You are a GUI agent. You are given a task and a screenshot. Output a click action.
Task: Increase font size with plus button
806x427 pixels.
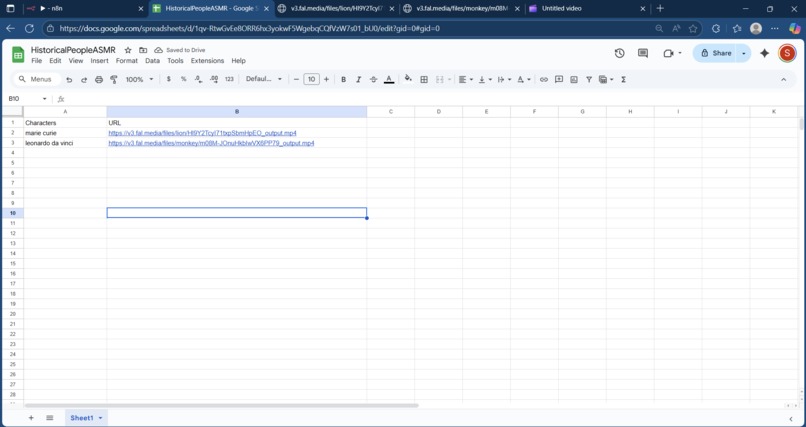[326, 79]
